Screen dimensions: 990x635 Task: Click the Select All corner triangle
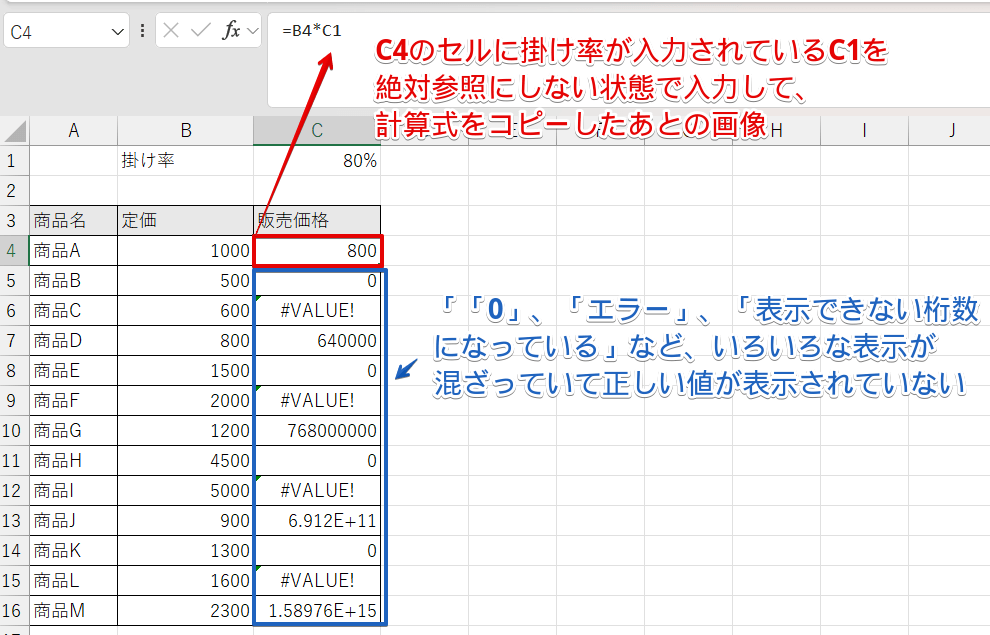coord(15,131)
